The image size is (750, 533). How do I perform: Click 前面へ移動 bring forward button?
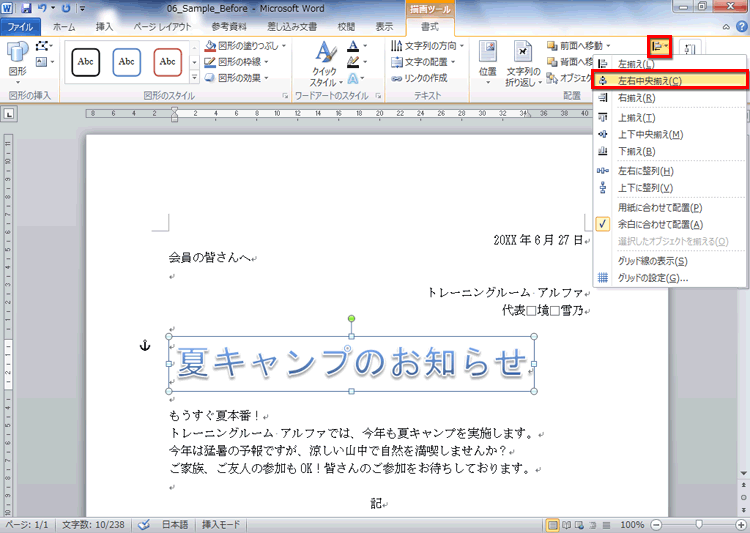pos(575,46)
